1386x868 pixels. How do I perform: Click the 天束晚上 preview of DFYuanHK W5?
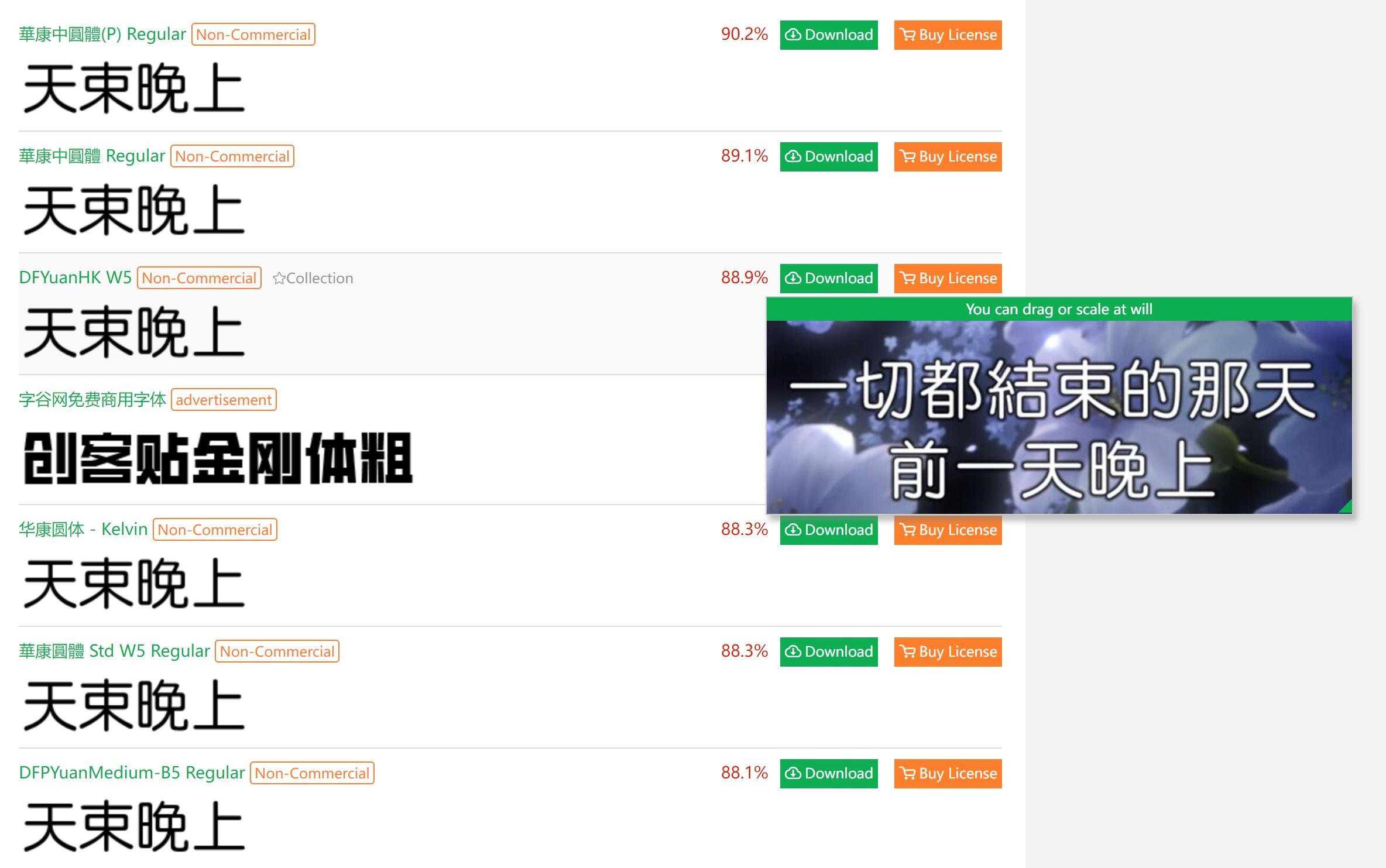pos(134,332)
